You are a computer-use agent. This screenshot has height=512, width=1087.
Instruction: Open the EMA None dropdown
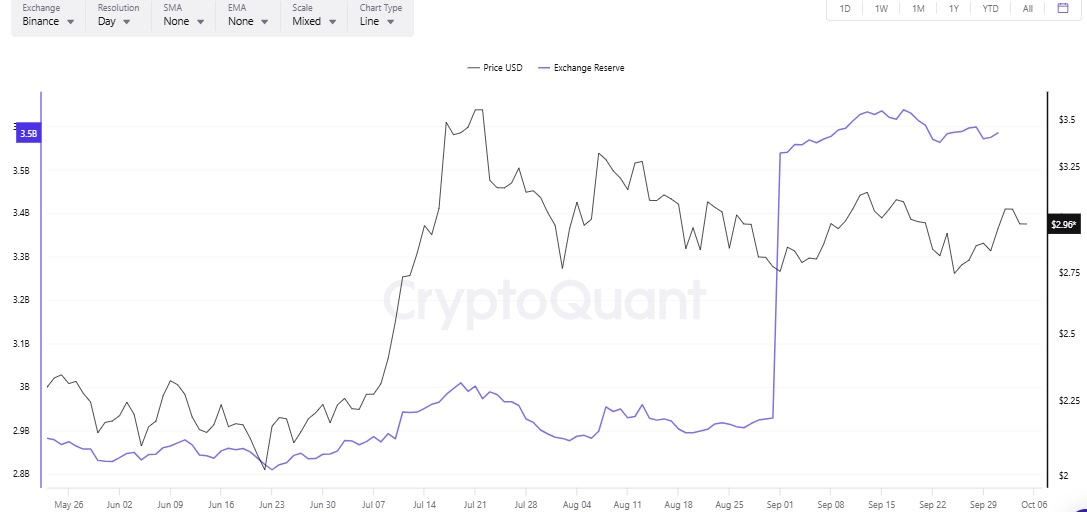pyautogui.click(x=248, y=20)
